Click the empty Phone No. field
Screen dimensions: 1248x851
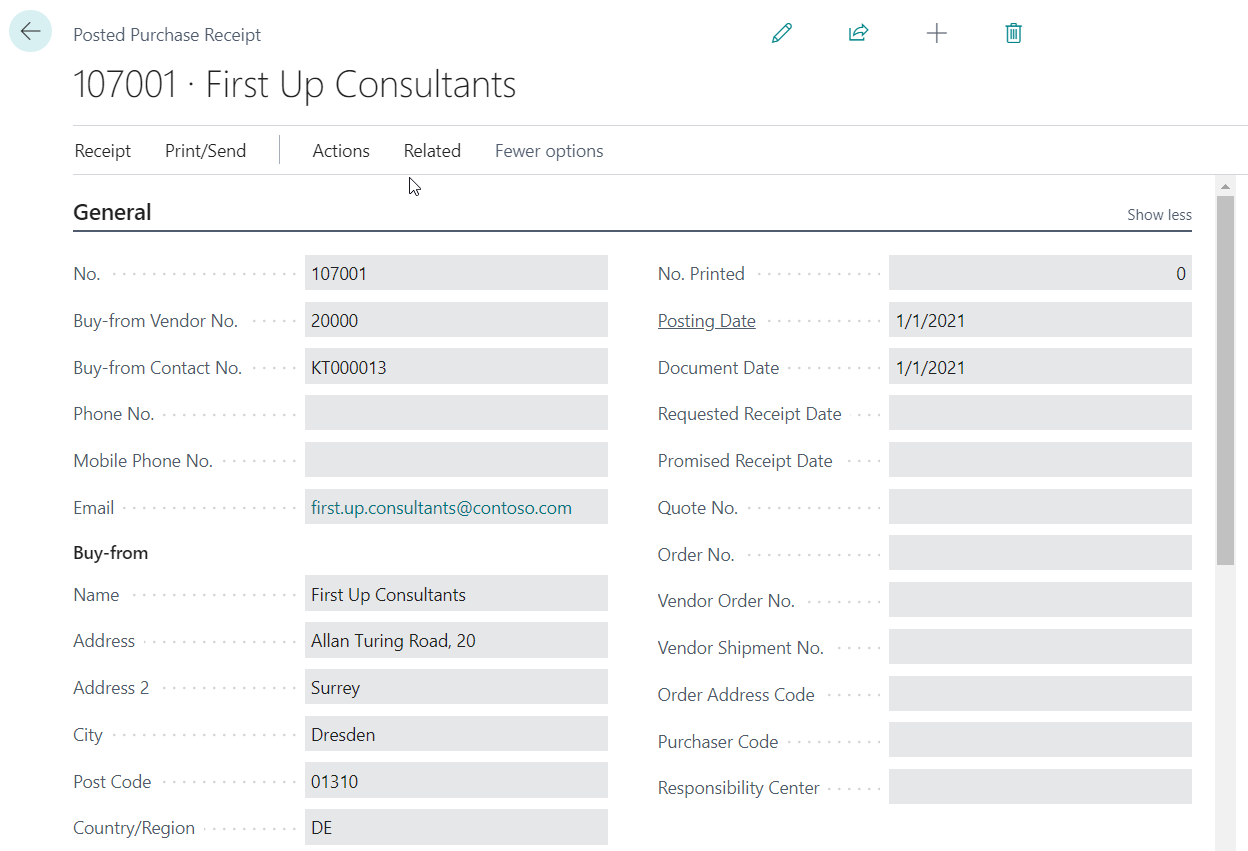[x=456, y=413]
